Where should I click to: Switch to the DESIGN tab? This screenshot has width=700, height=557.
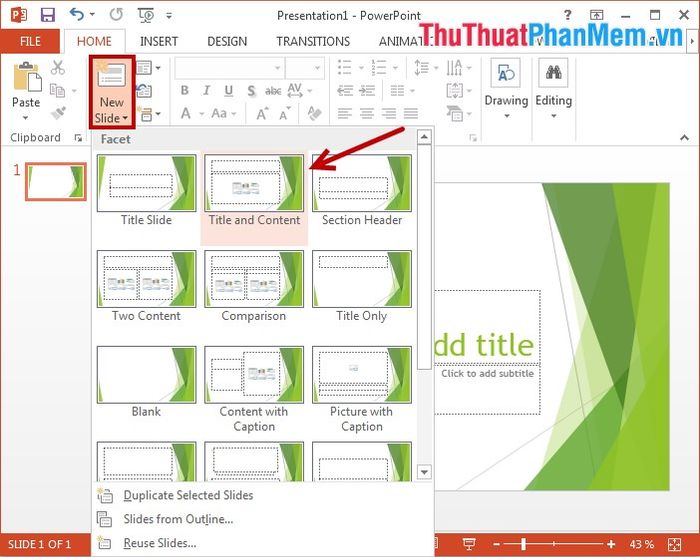tap(227, 42)
